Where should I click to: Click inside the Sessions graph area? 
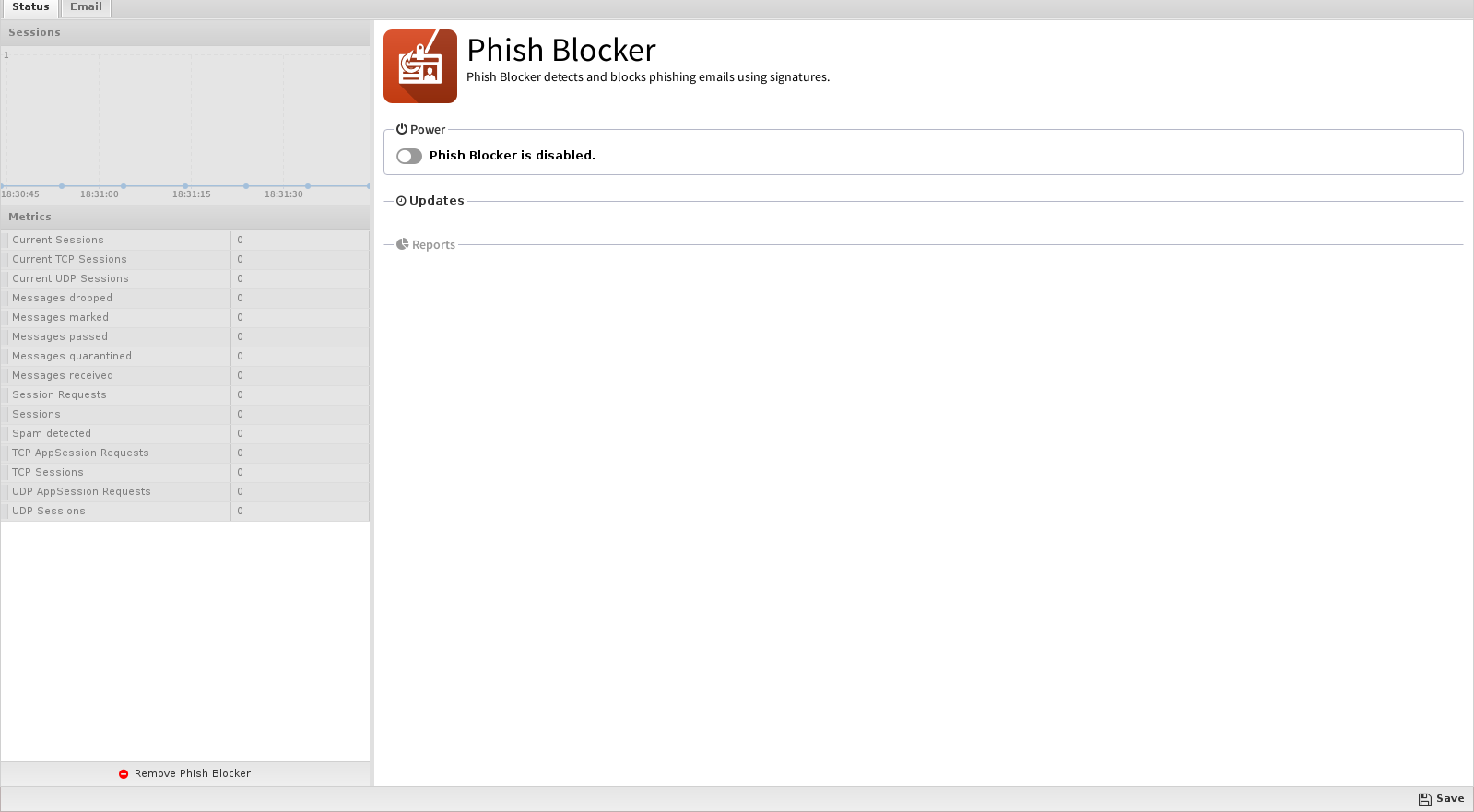184,120
